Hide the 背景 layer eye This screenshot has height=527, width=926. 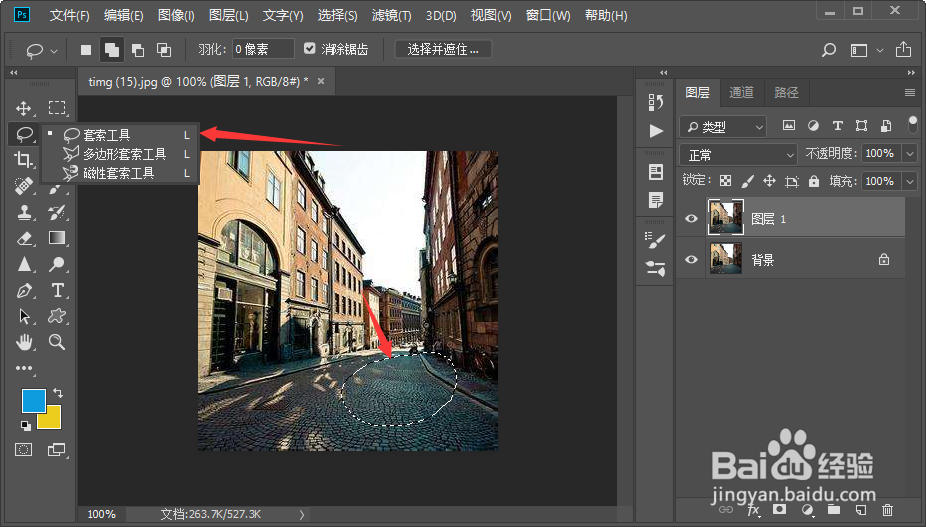[x=691, y=259]
